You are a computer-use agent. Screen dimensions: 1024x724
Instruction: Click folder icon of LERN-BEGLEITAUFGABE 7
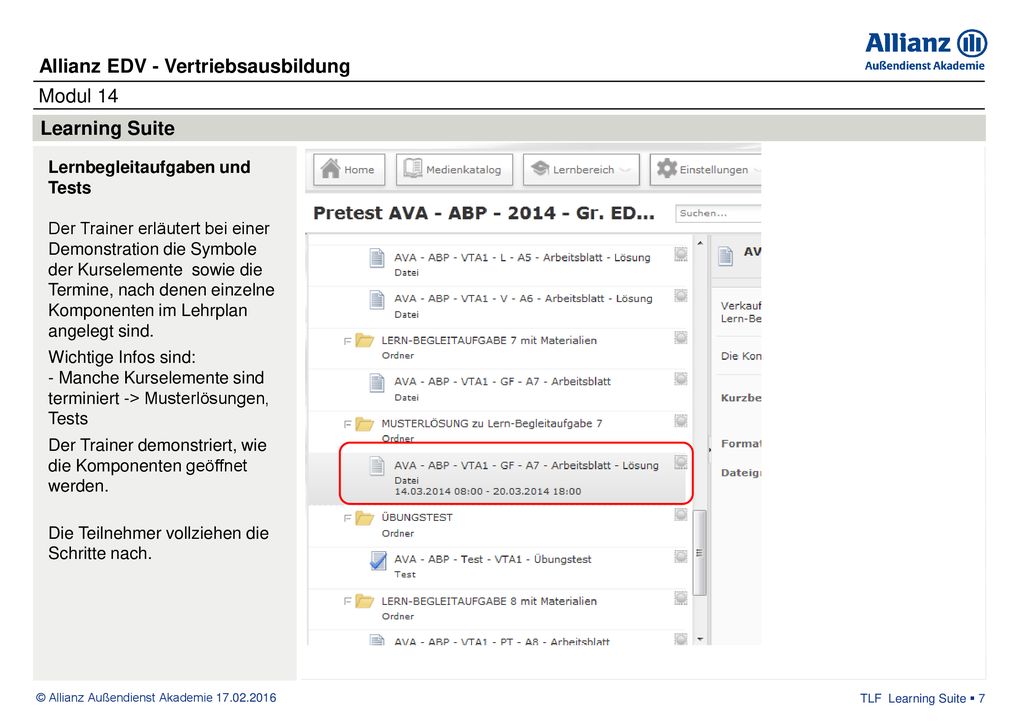pos(364,341)
